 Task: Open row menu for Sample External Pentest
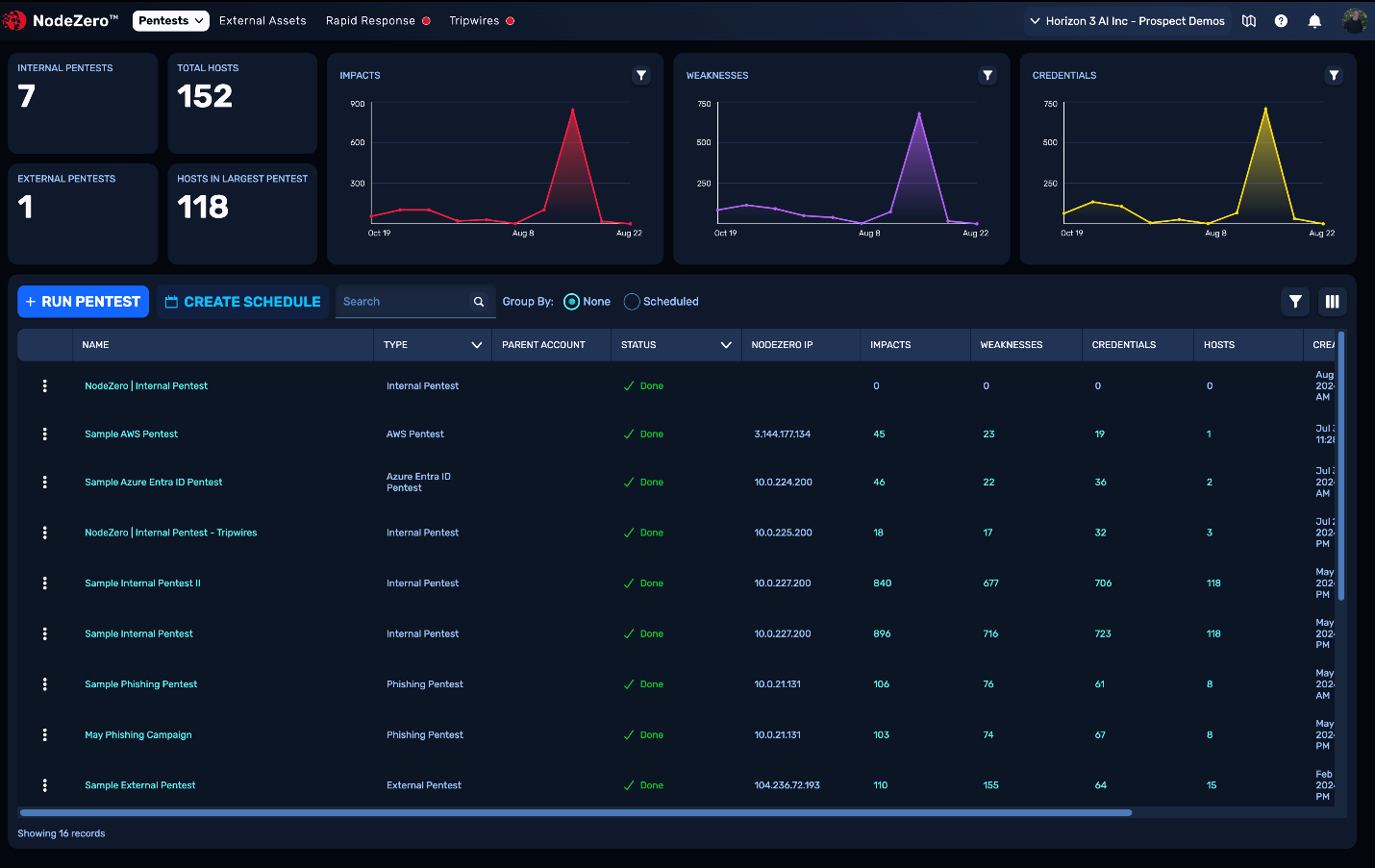tap(44, 785)
